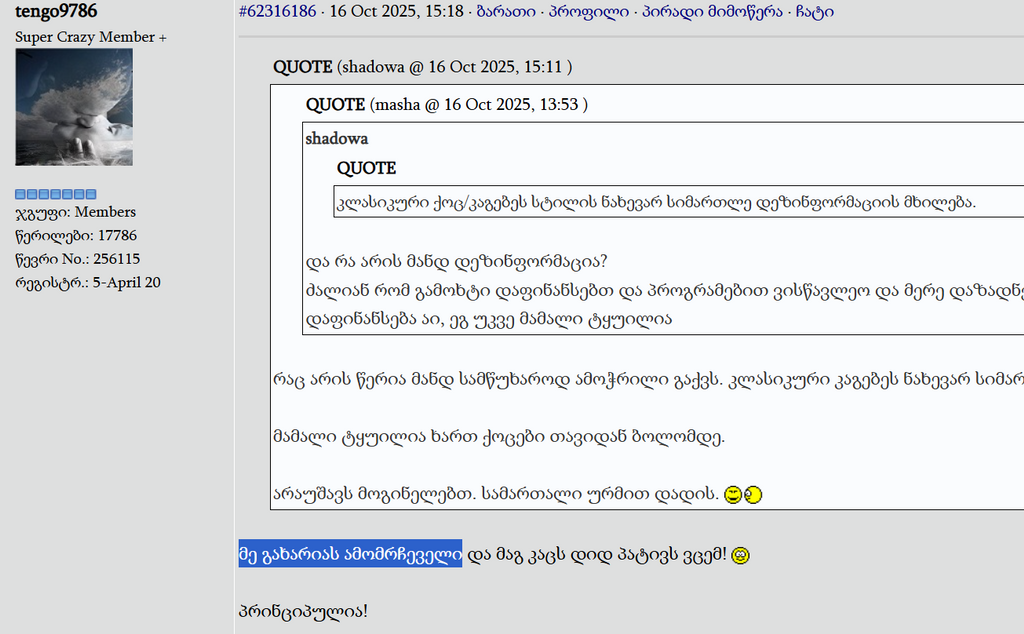Click username tengo9786
This screenshot has height=634, width=1024.
[x=56, y=11]
